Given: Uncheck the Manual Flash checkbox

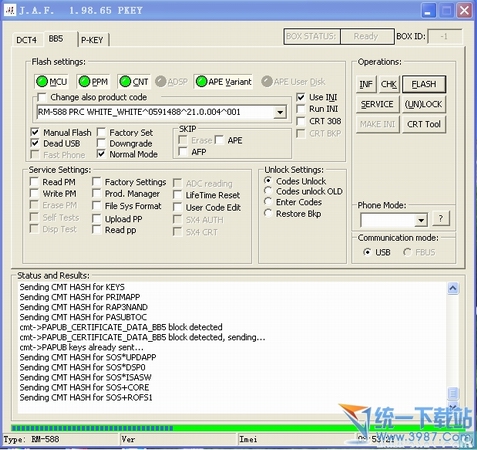Looking at the screenshot, I should point(35,132).
